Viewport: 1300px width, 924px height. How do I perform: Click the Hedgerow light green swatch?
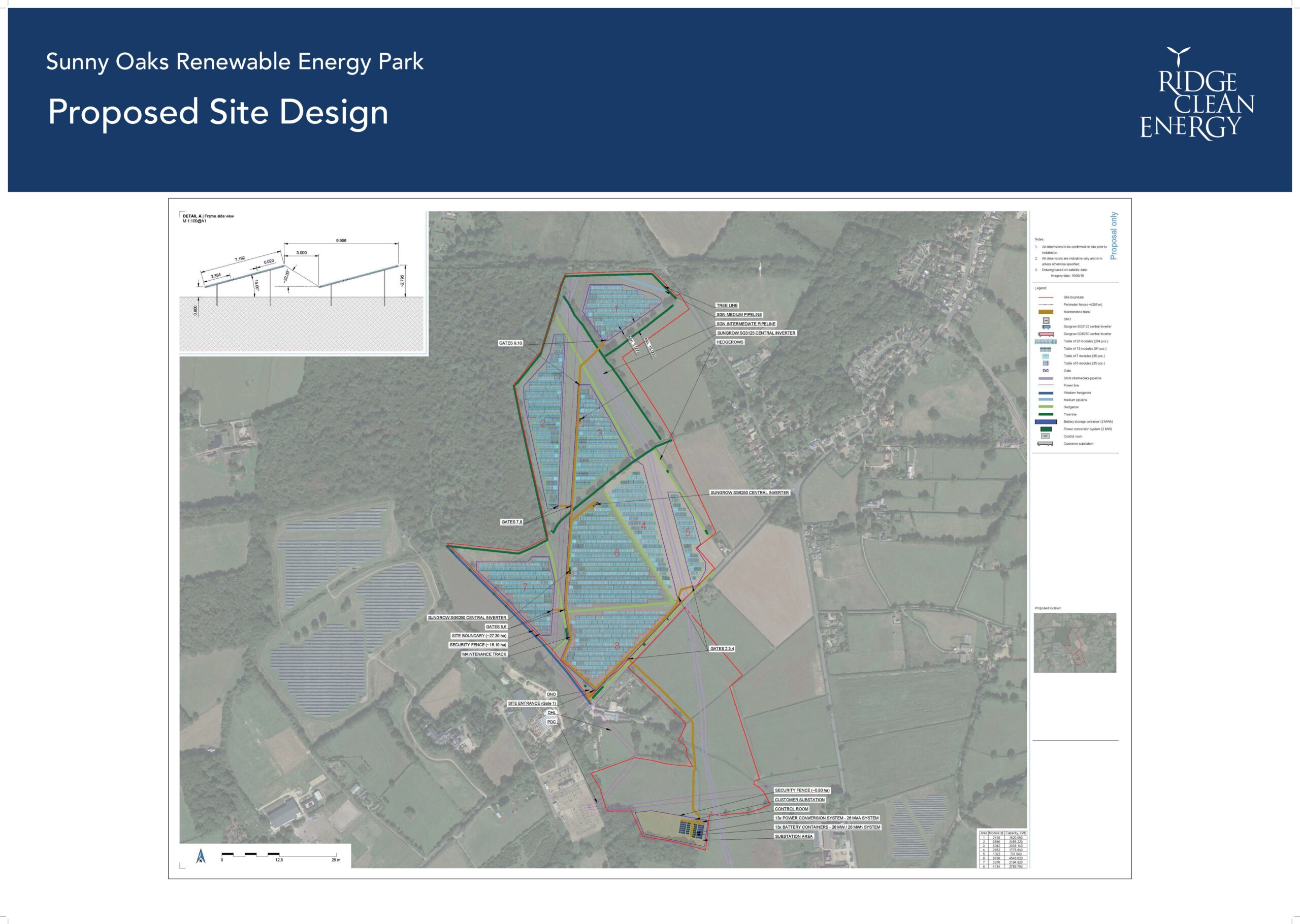pos(1046,407)
